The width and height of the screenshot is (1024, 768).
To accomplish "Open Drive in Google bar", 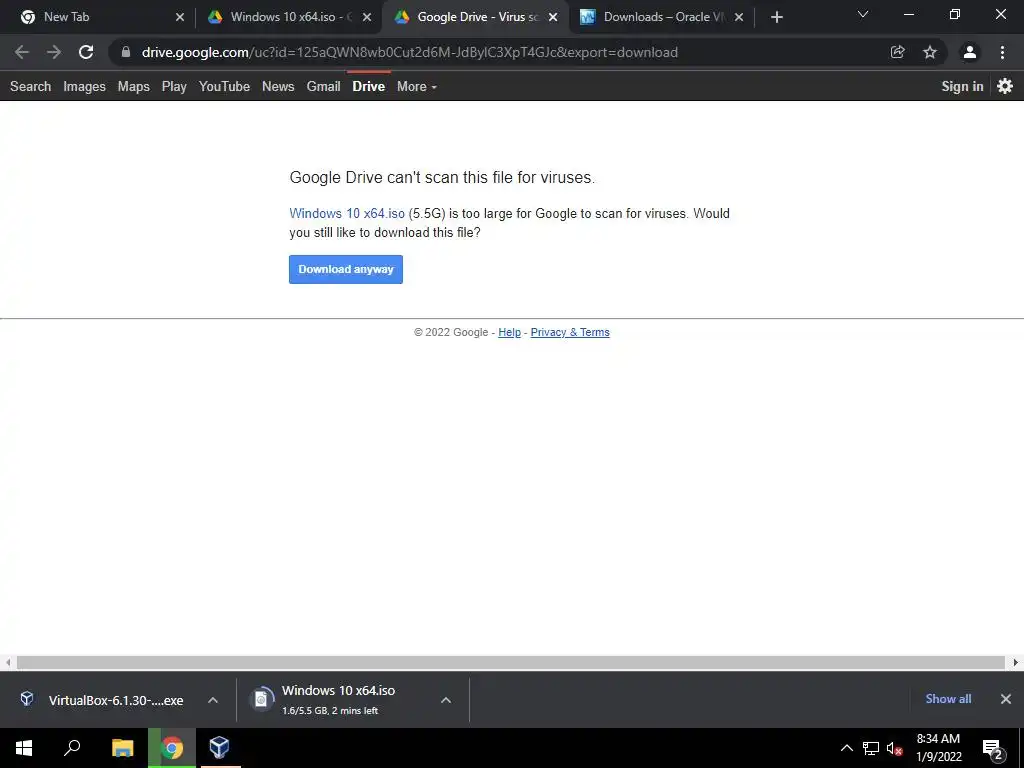I will click(369, 86).
